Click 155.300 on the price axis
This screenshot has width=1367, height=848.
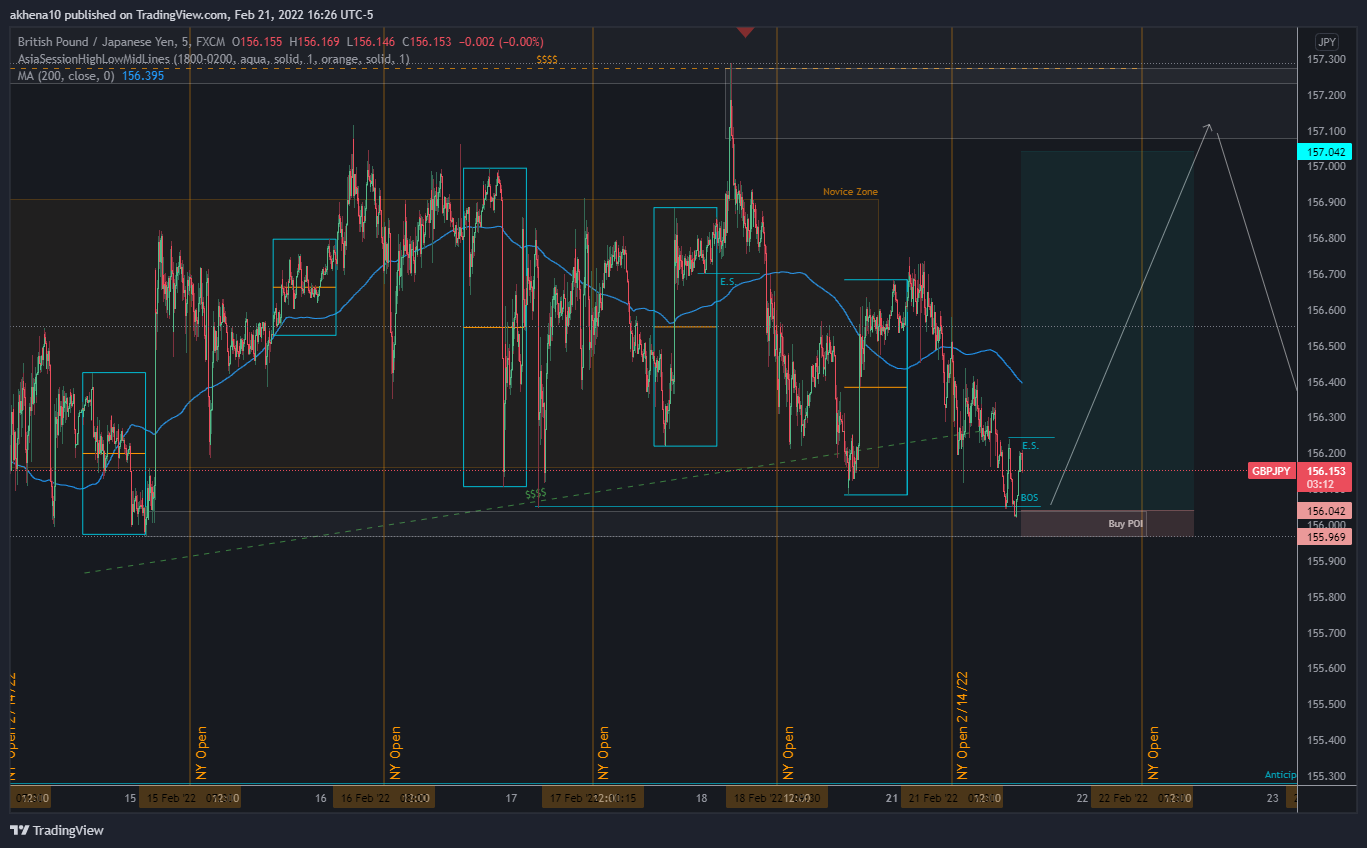click(x=1326, y=777)
